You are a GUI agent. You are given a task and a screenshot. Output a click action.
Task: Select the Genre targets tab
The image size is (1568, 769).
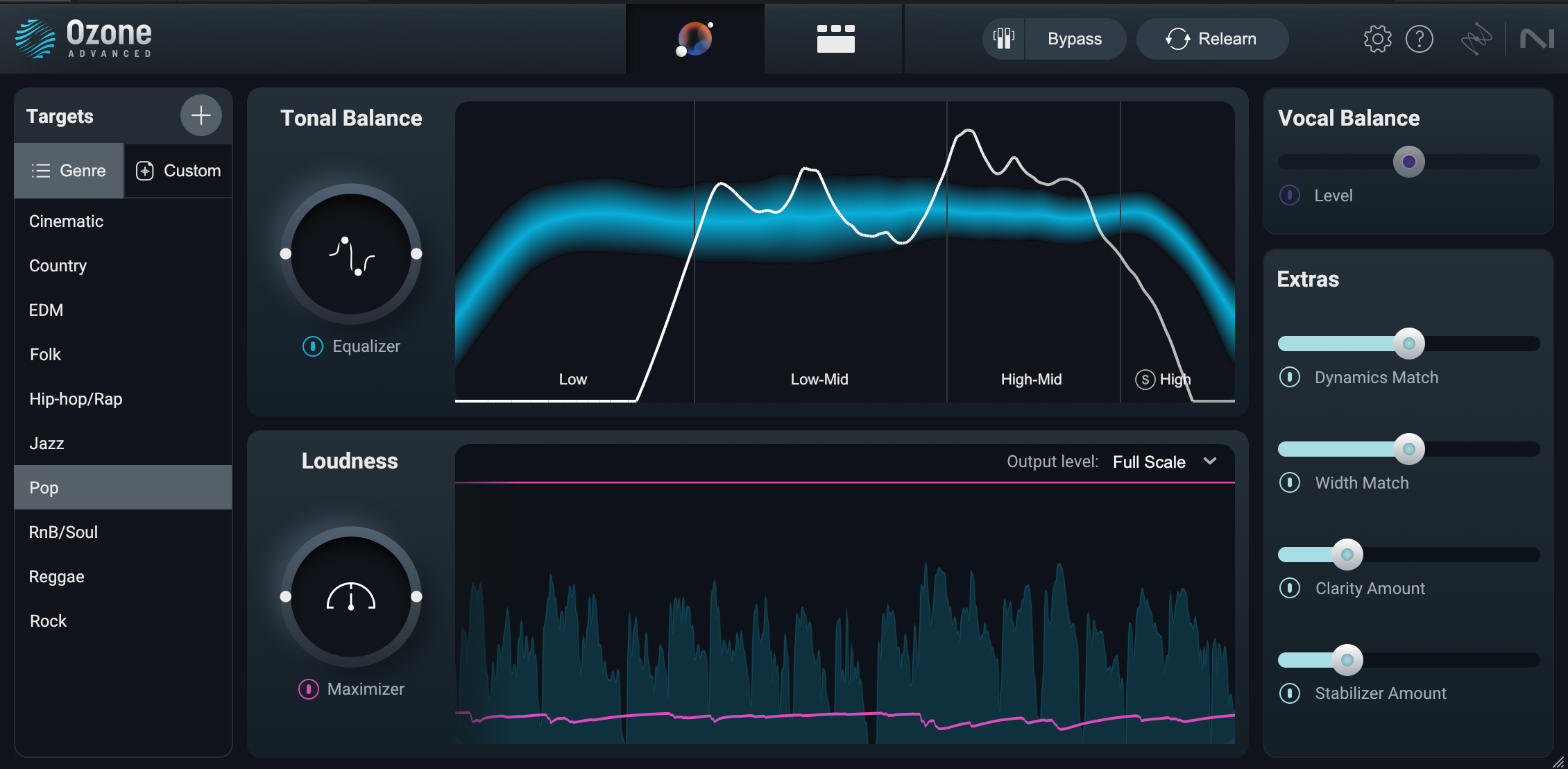click(x=69, y=171)
